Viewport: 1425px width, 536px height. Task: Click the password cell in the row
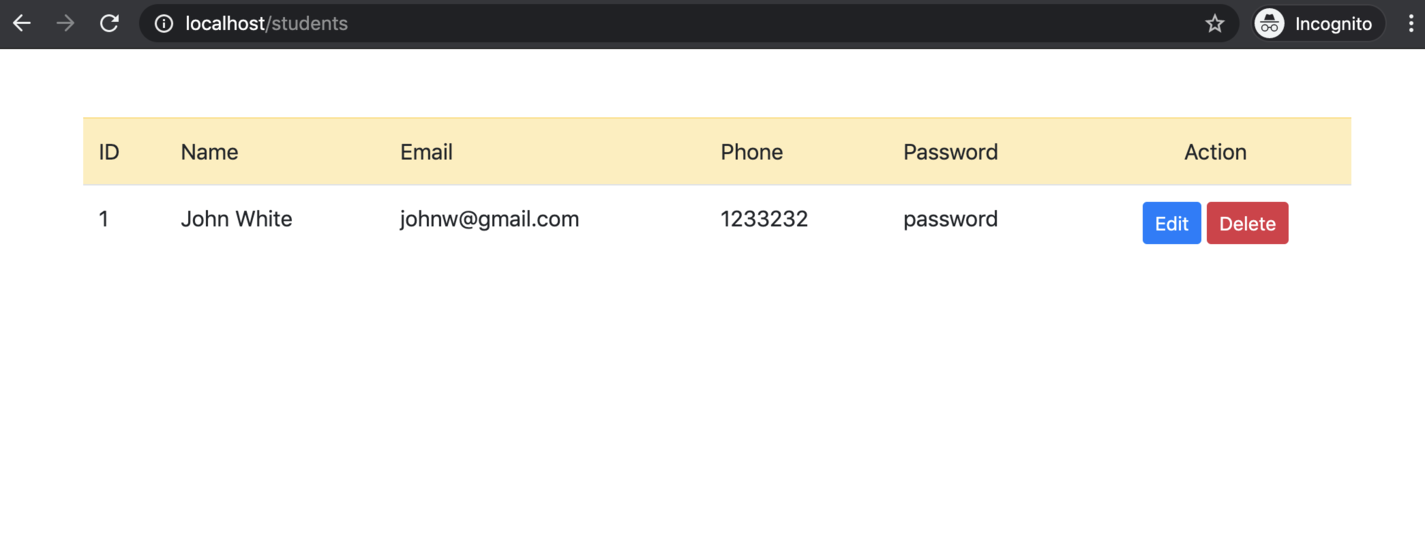950,219
